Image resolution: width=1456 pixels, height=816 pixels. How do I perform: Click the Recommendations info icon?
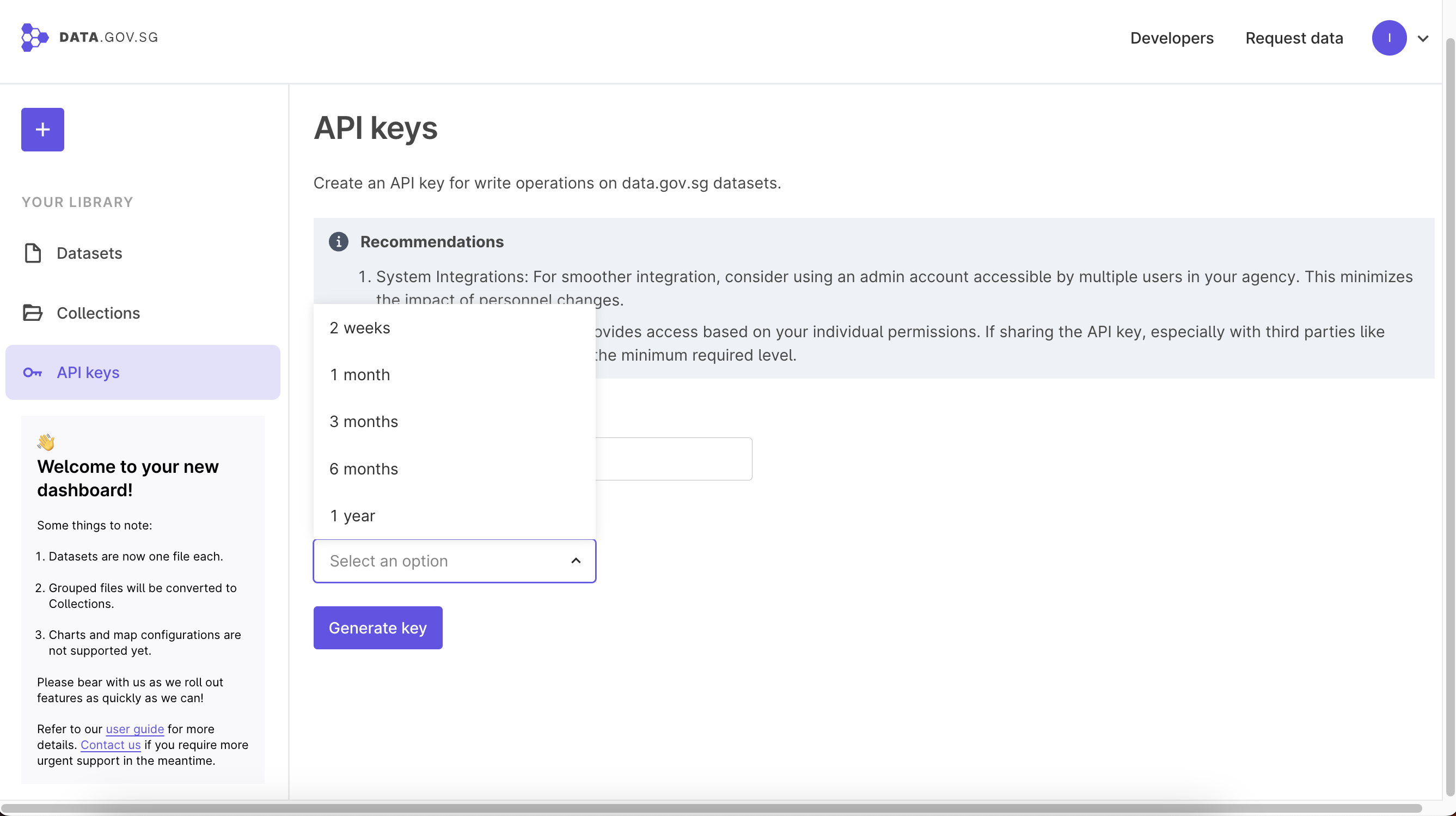coord(338,241)
